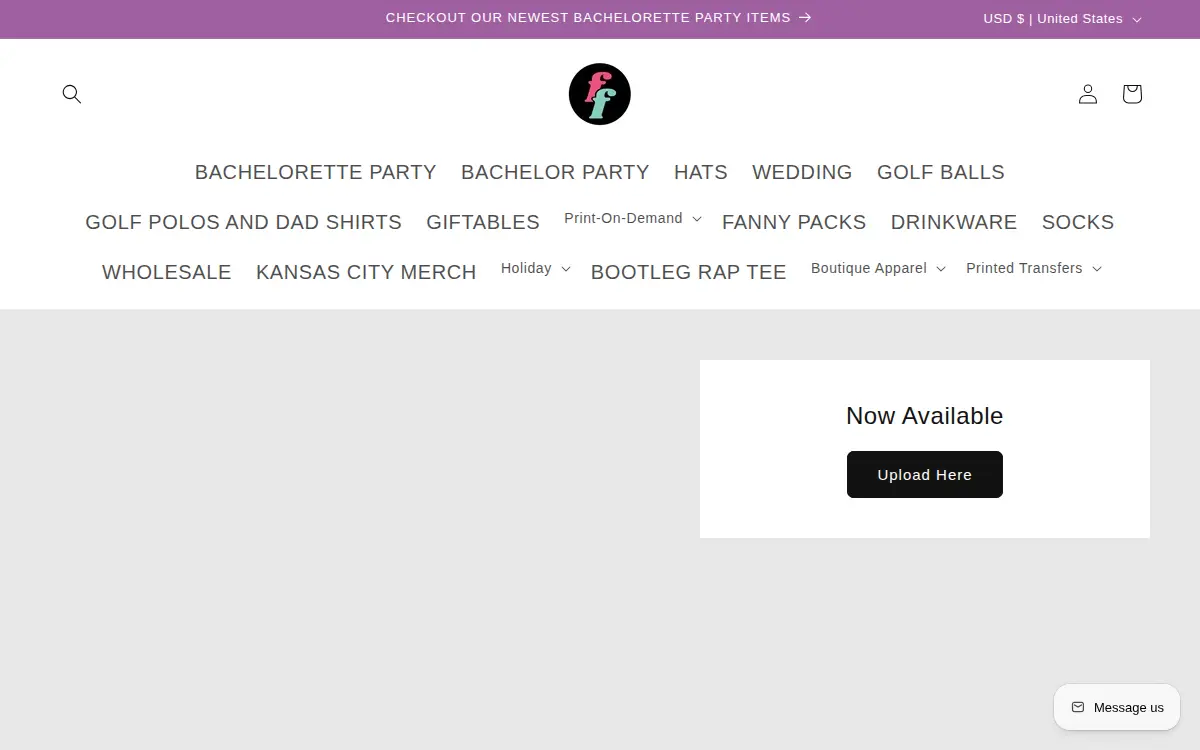This screenshot has height=750, width=1200.
Task: Open the Drinkware category
Action: tap(954, 222)
